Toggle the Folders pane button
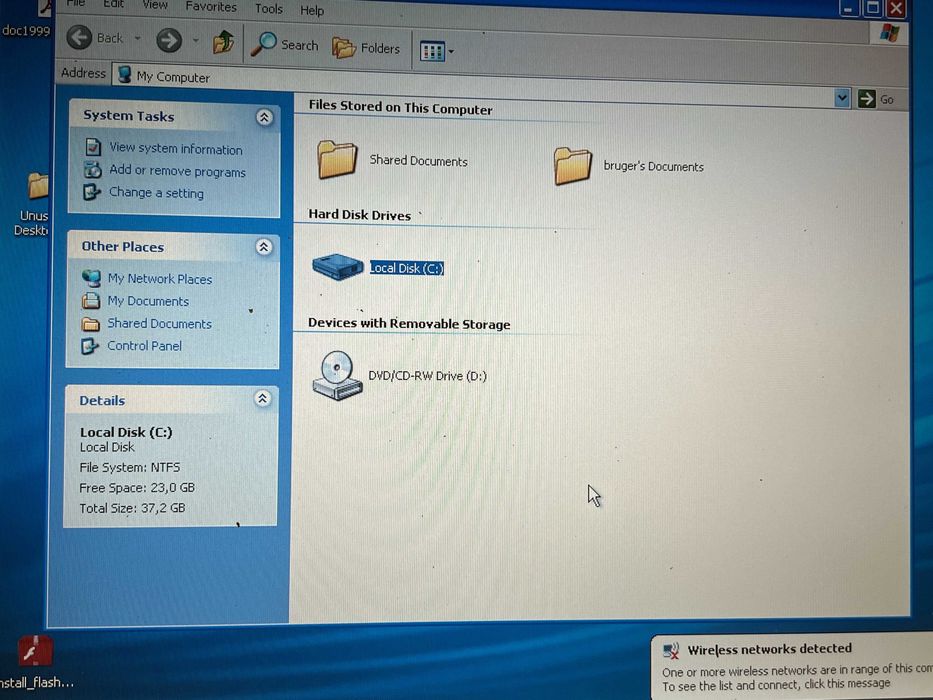933x700 pixels. tap(366, 48)
